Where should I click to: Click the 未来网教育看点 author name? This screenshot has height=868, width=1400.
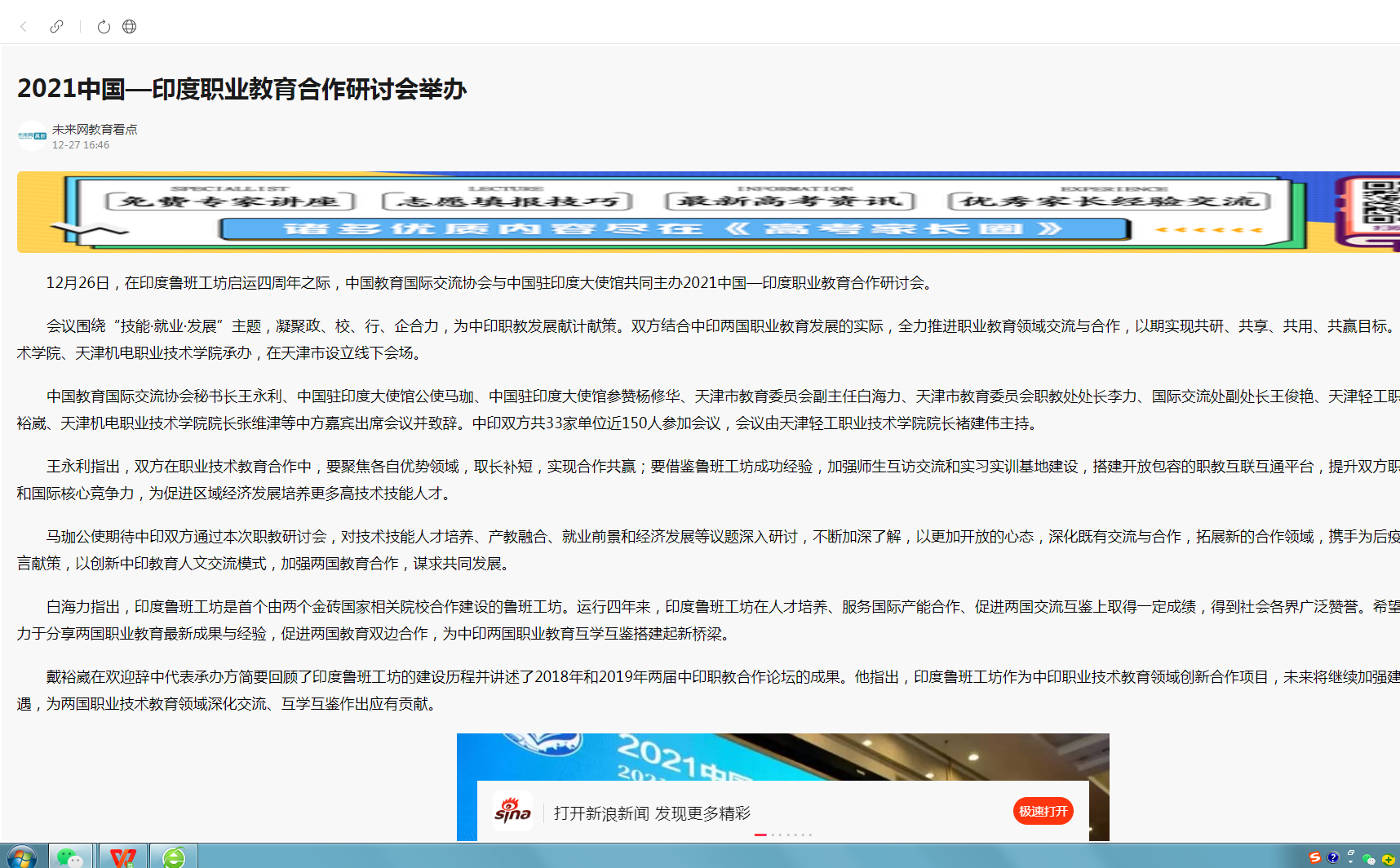pos(95,129)
